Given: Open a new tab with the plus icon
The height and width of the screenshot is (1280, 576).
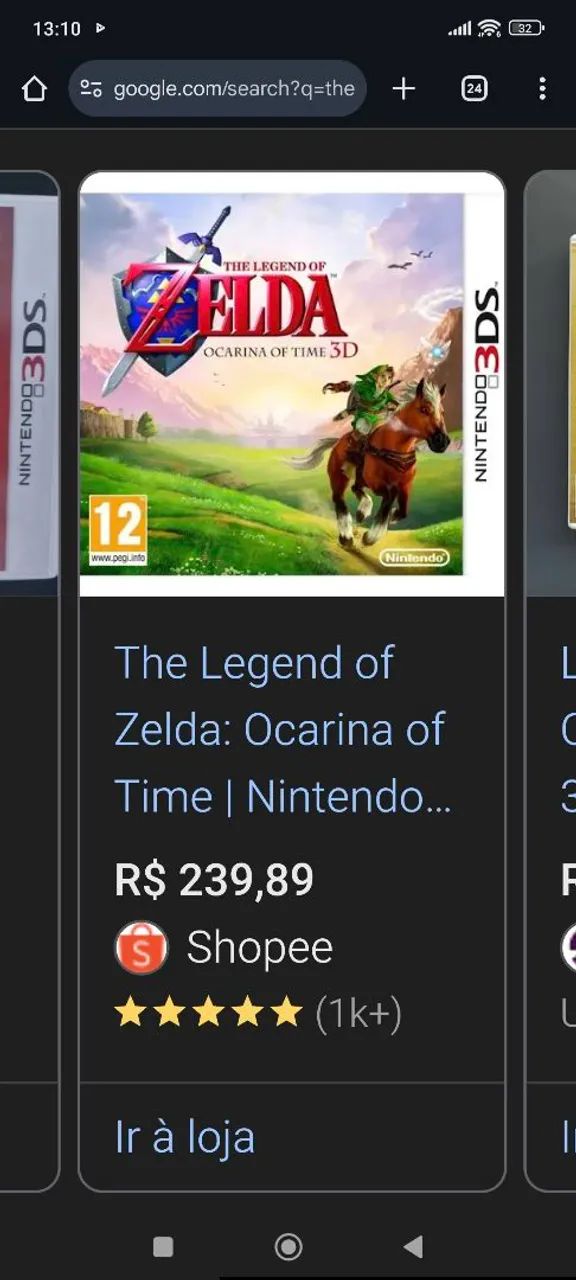Looking at the screenshot, I should [402, 88].
